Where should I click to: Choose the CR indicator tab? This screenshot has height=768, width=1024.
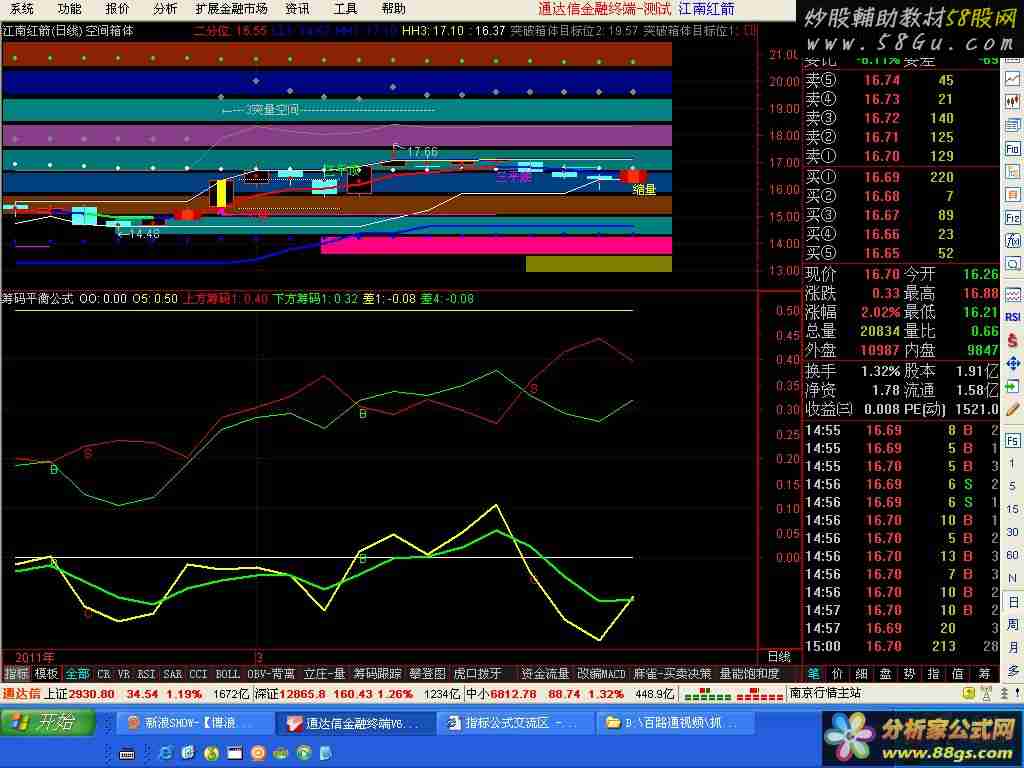tap(104, 673)
